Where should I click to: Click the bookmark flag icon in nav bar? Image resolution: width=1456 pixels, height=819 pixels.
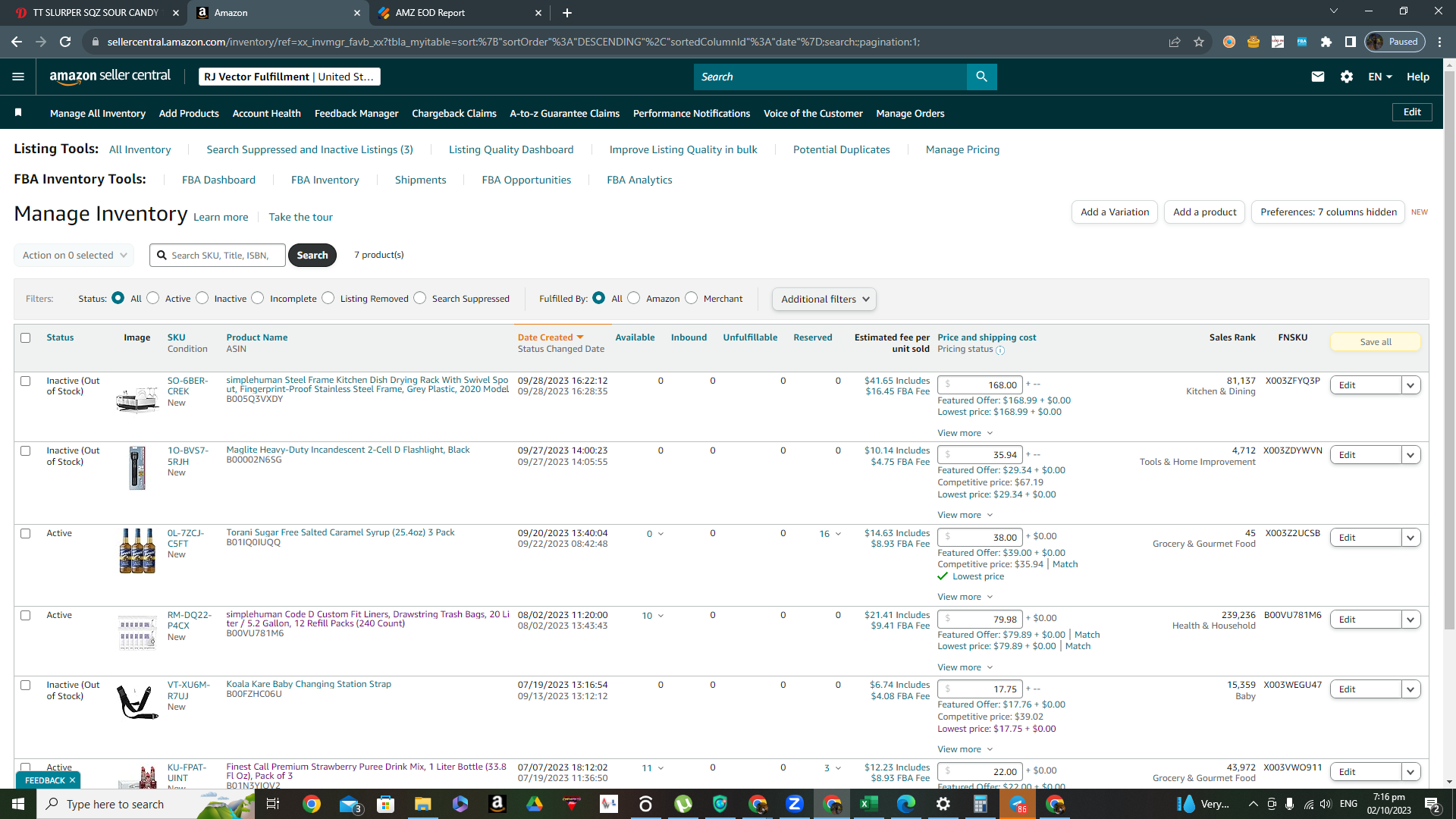(x=18, y=113)
